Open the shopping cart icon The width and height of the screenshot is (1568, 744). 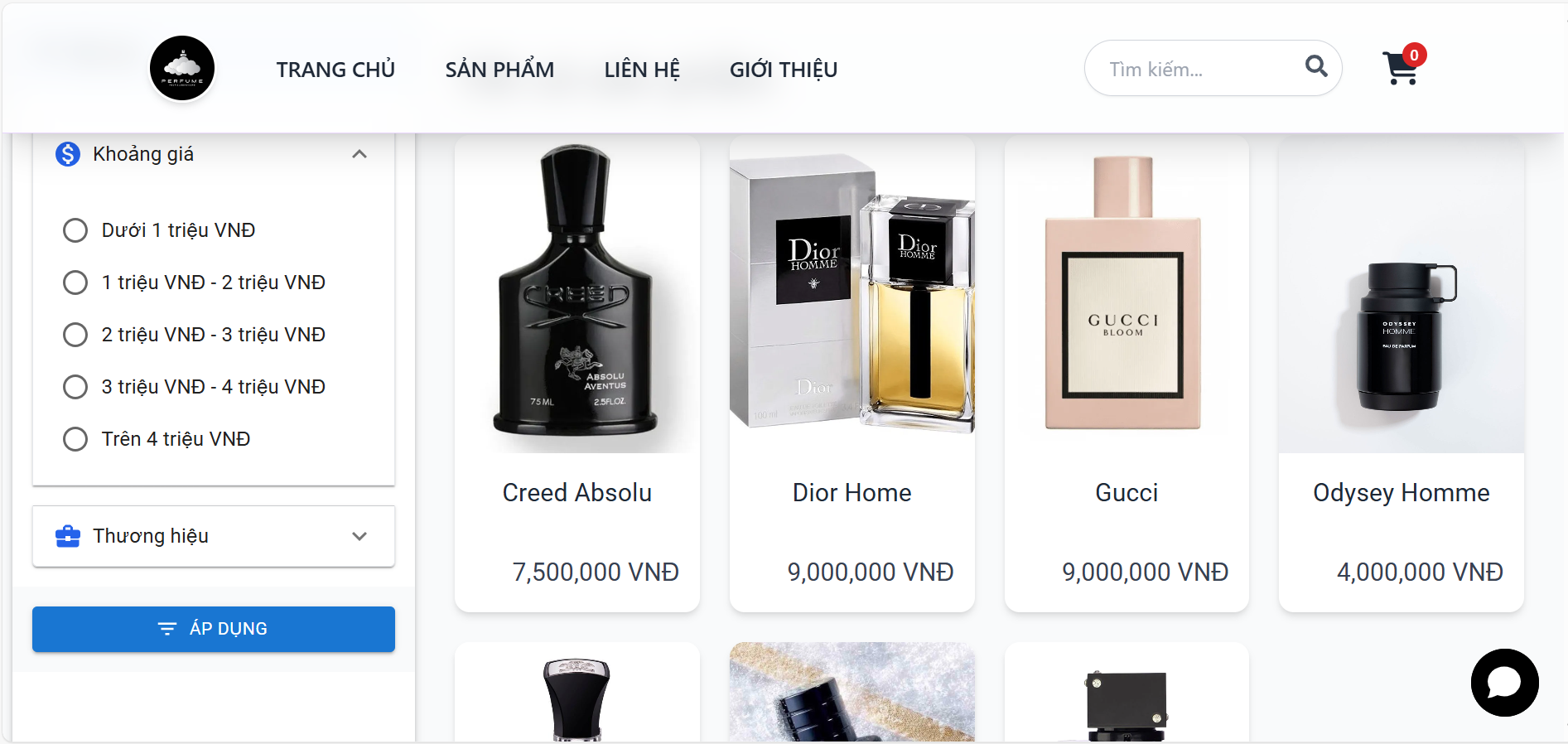pos(1400,68)
